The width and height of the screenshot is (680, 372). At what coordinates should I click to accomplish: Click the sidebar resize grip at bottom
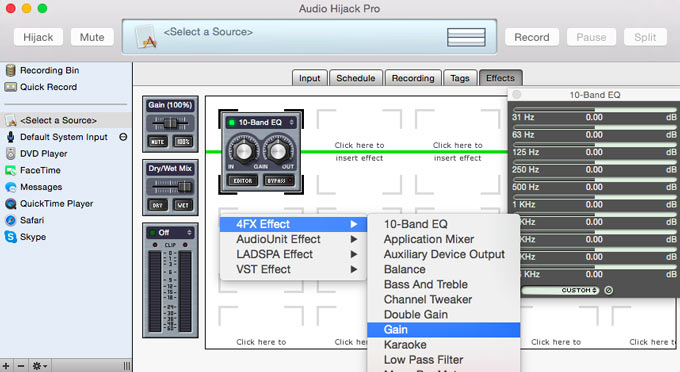(x=127, y=366)
